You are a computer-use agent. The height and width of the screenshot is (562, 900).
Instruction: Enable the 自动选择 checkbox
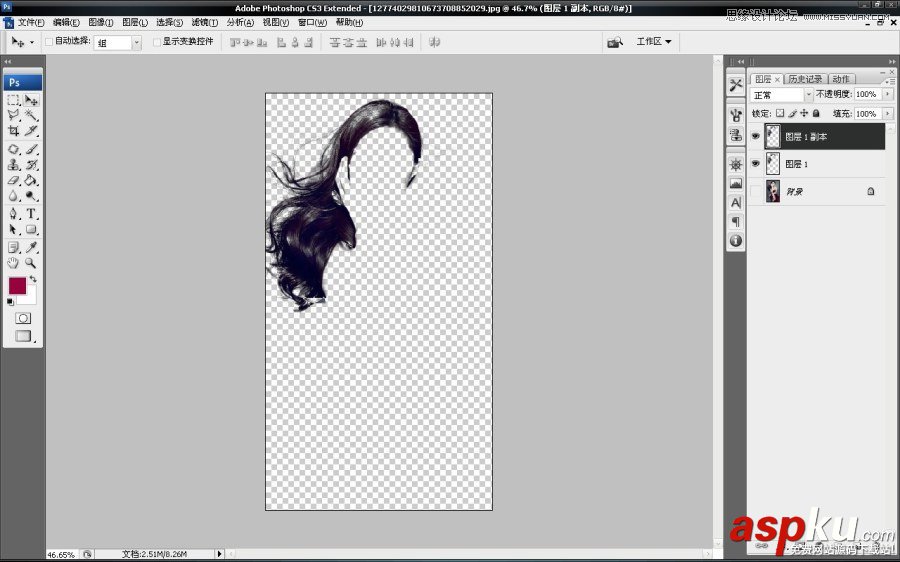click(x=49, y=42)
